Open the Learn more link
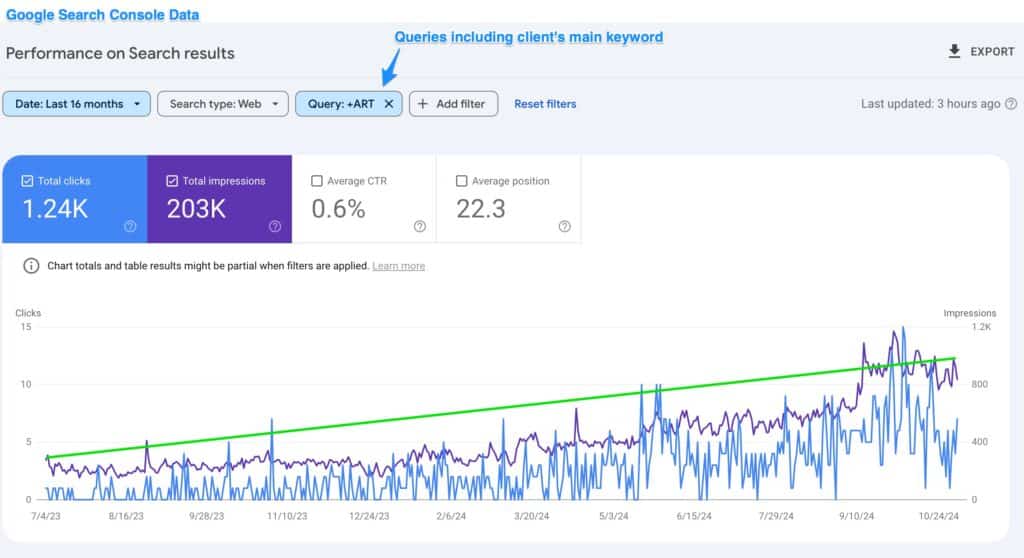 [x=398, y=266]
